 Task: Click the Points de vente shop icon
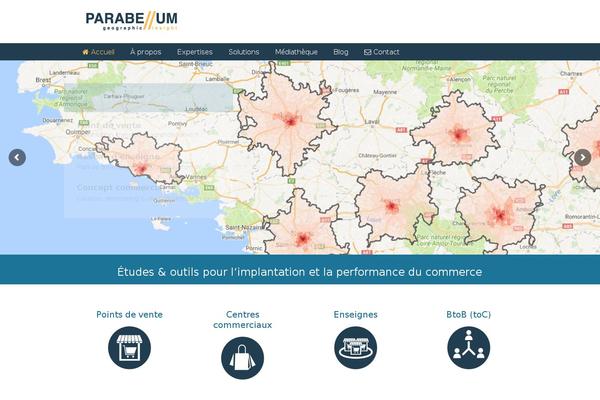point(129,348)
